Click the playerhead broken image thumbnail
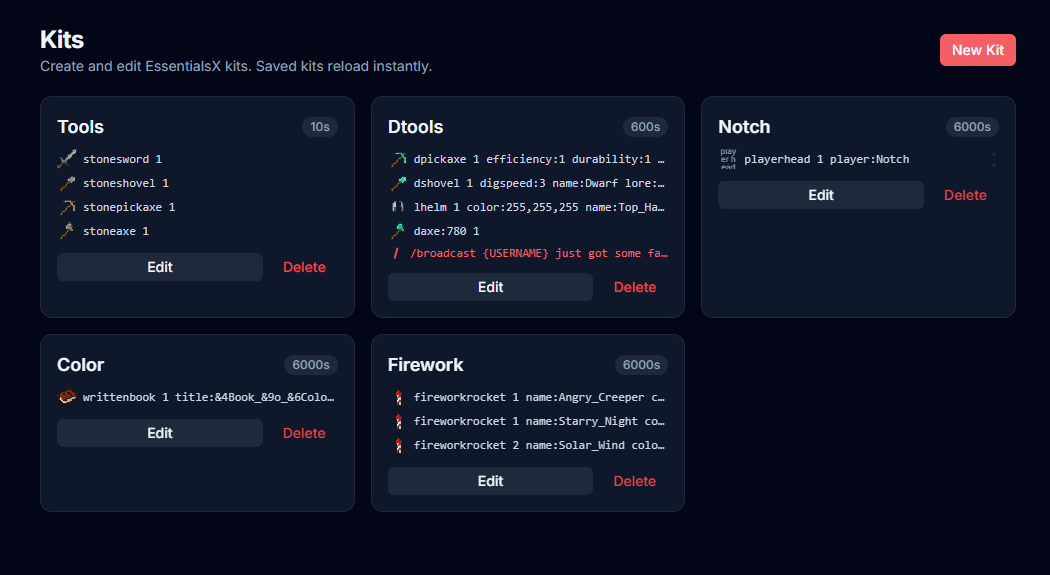This screenshot has width=1050, height=575. pos(728,159)
